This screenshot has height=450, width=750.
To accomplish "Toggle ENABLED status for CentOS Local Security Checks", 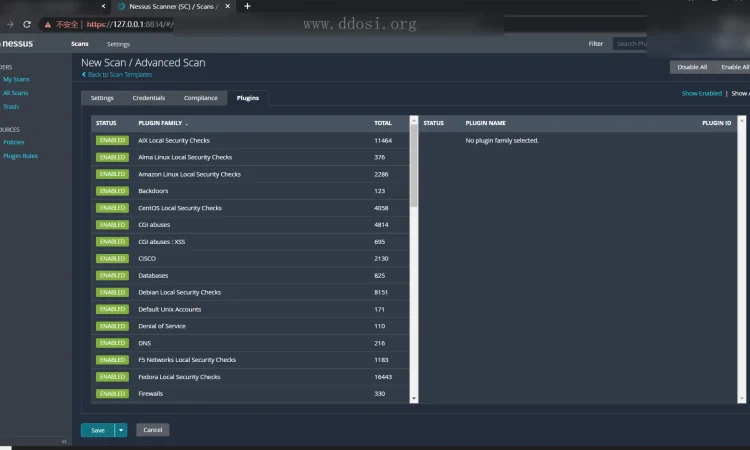I will 112,208.
